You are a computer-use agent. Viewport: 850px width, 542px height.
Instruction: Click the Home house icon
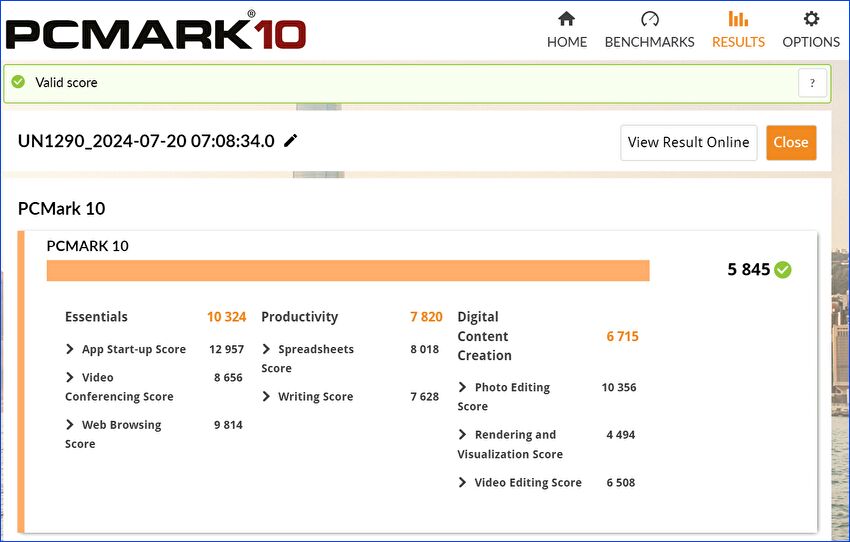coord(566,19)
